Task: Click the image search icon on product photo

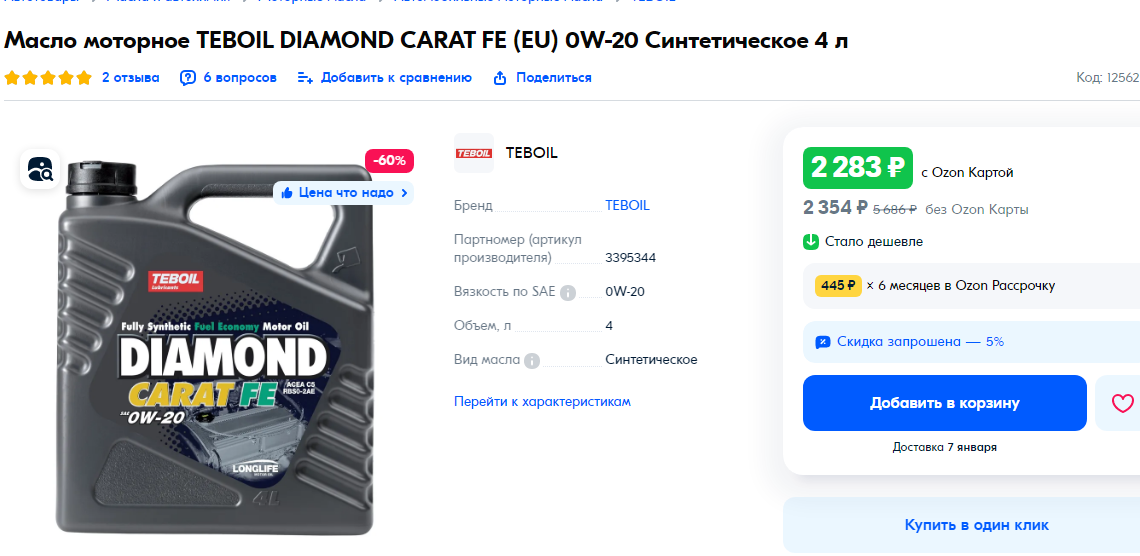Action: [x=40, y=169]
